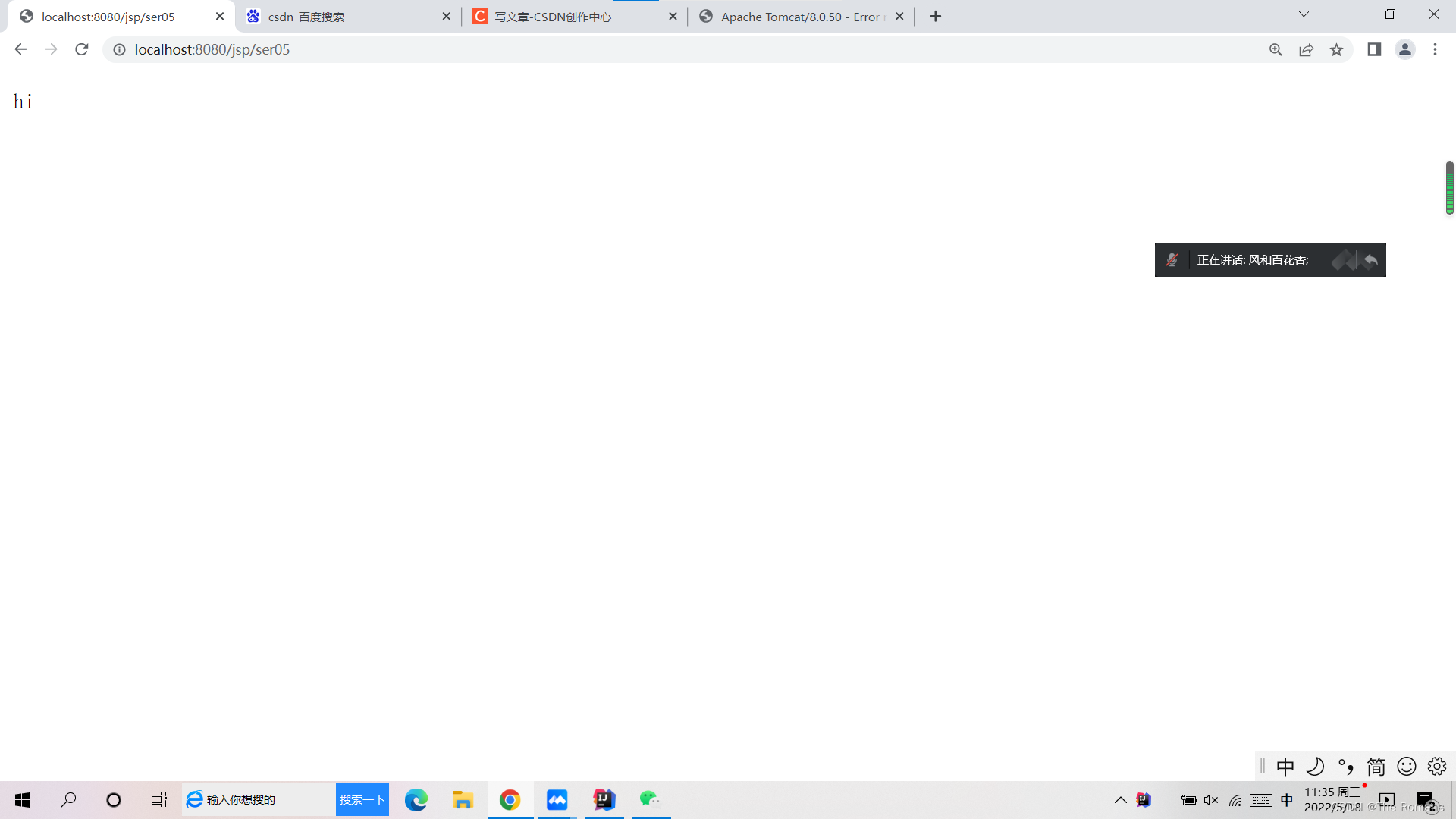This screenshot has height=819, width=1456.
Task: Unmute the microphone in the meeting overlay
Action: 1172,259
